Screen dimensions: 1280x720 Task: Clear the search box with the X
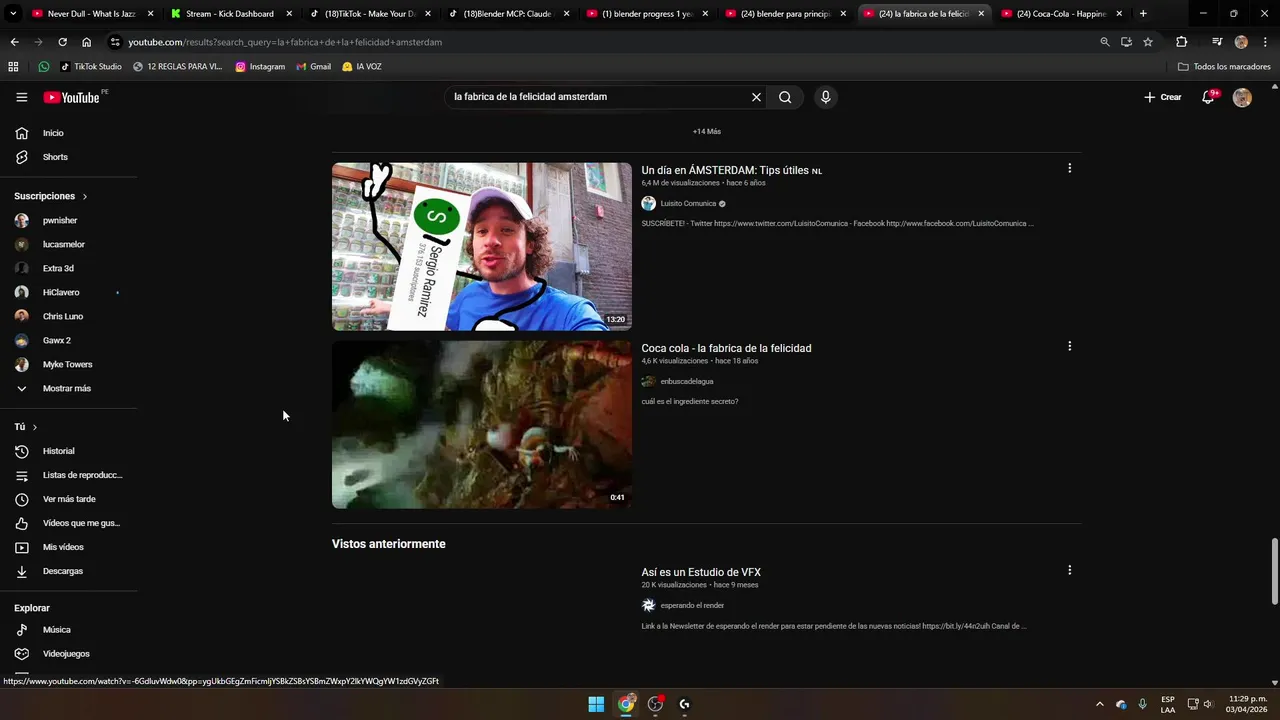(x=756, y=97)
